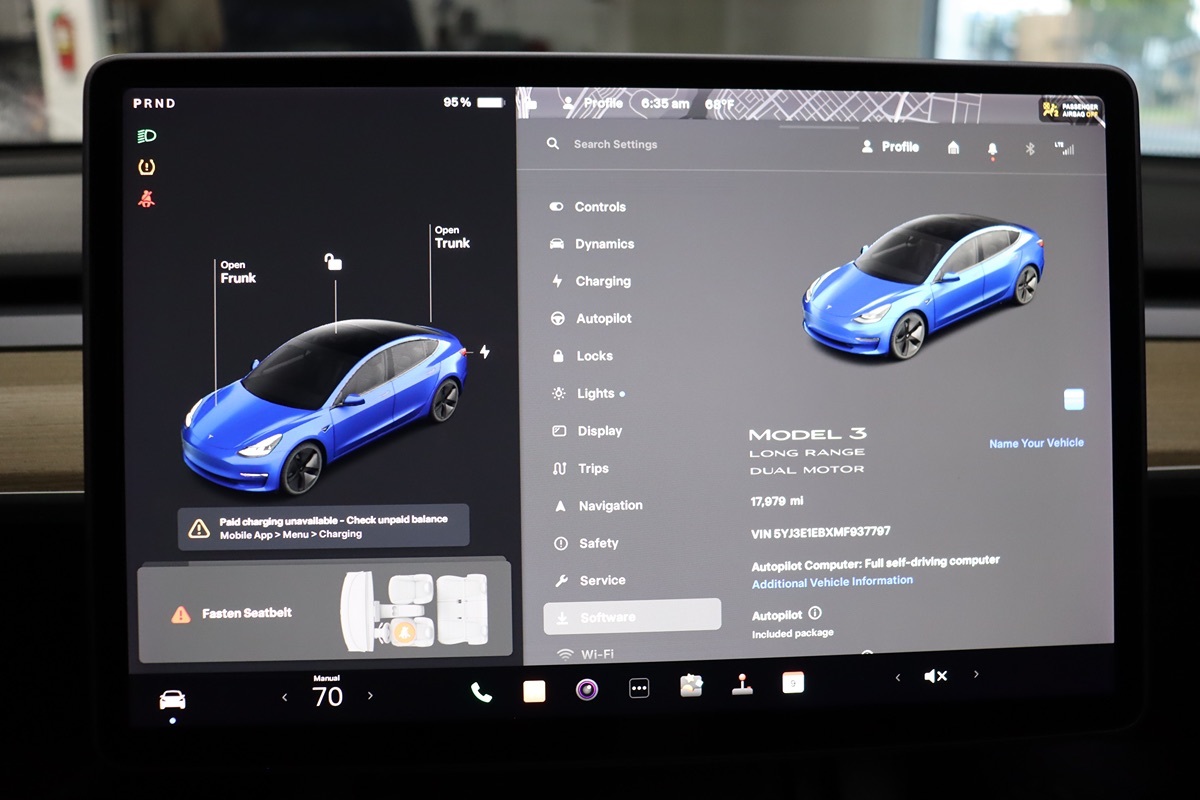Open the Autopilot settings menu
The height and width of the screenshot is (800, 1200).
coord(591,318)
